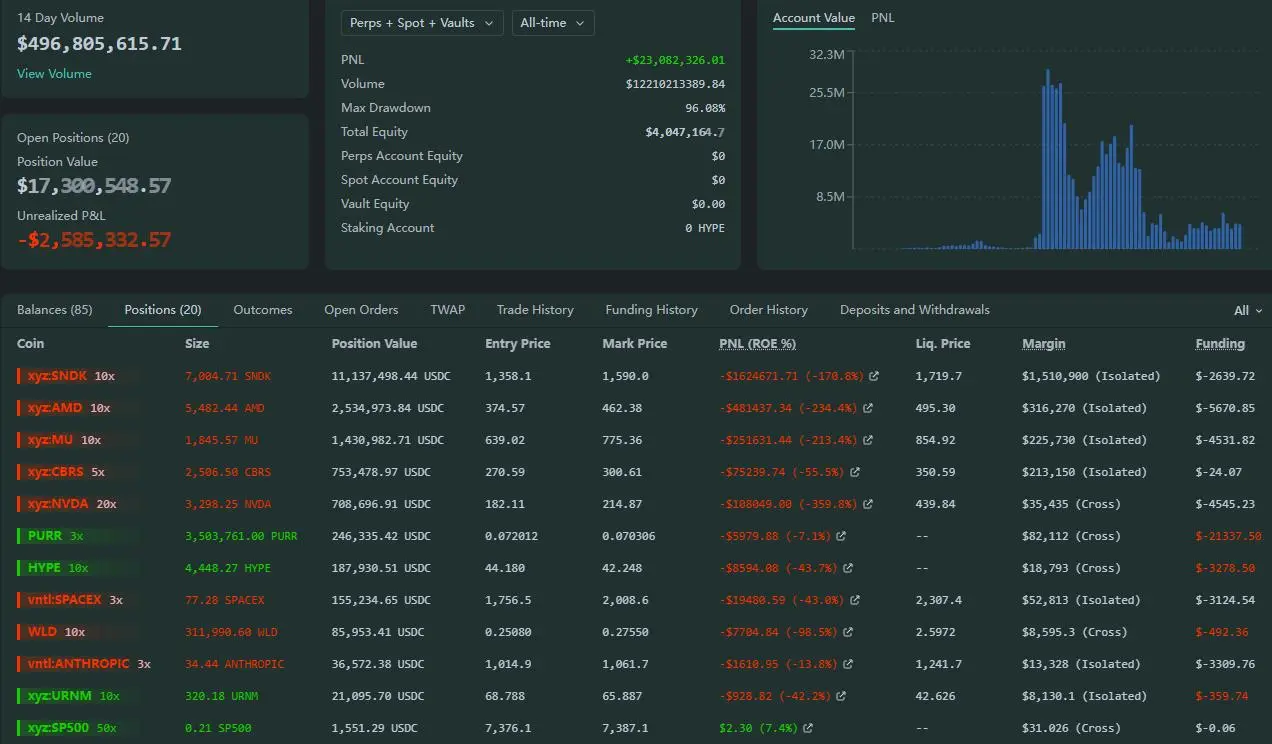The height and width of the screenshot is (744, 1272).
Task: Open share icon for xyz:AMD PNL
Action: [868, 408]
